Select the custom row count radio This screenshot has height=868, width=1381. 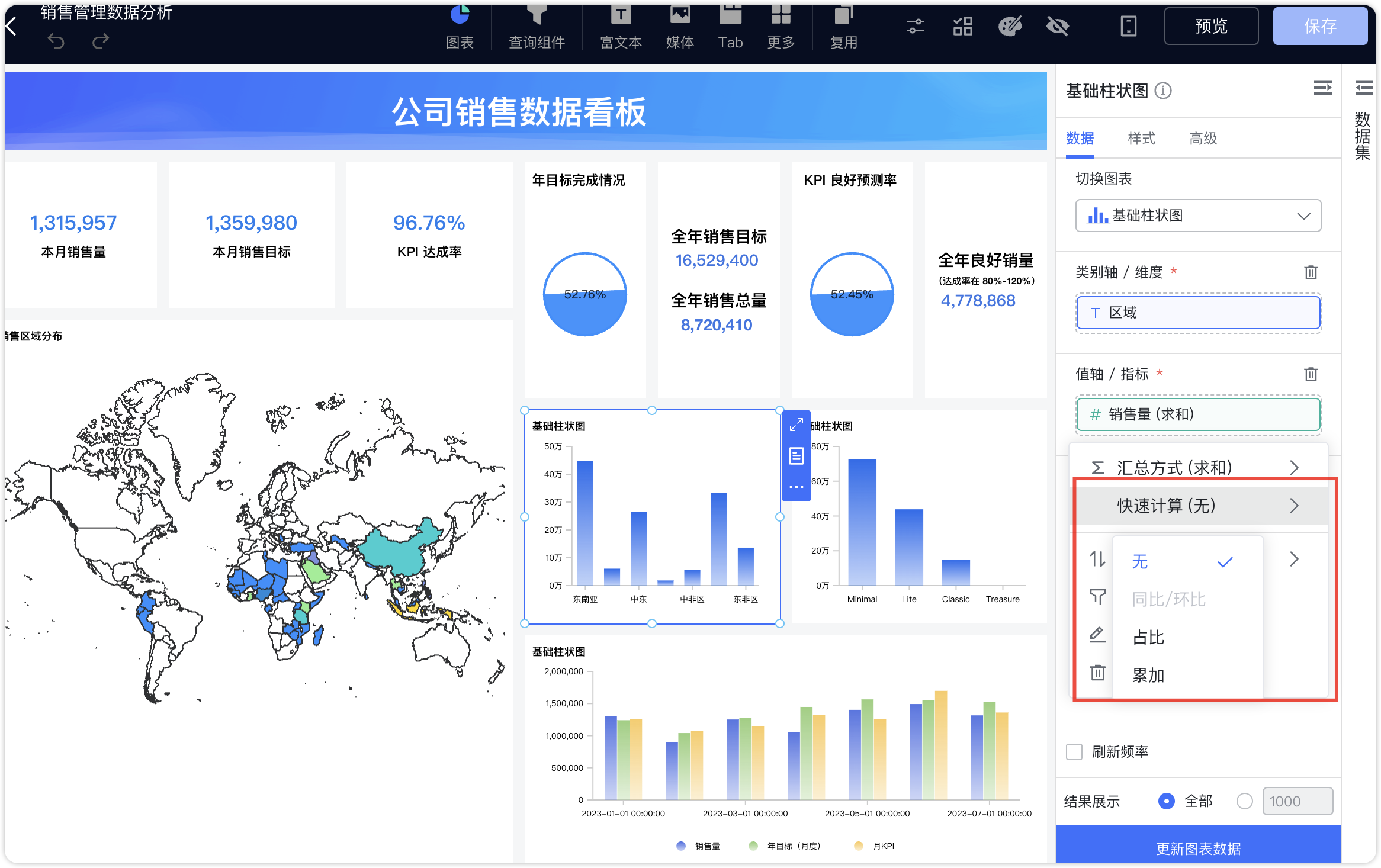(1244, 801)
